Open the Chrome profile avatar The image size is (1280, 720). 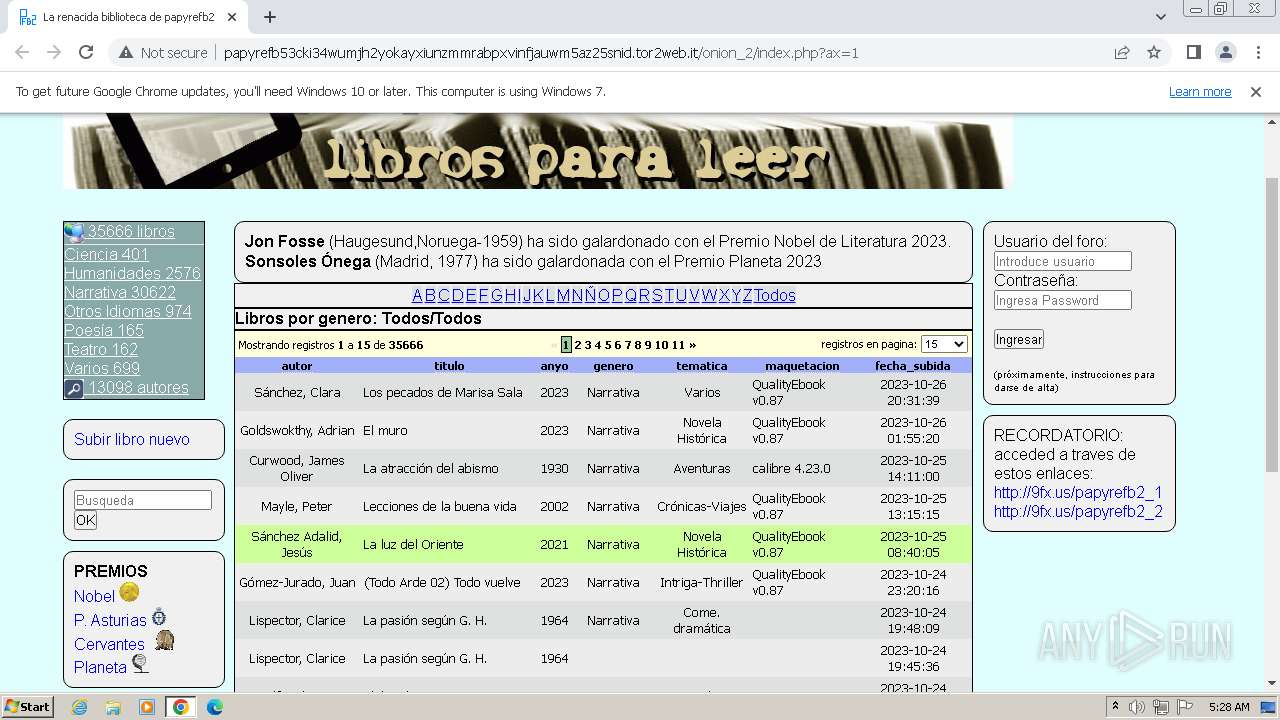pos(1225,53)
